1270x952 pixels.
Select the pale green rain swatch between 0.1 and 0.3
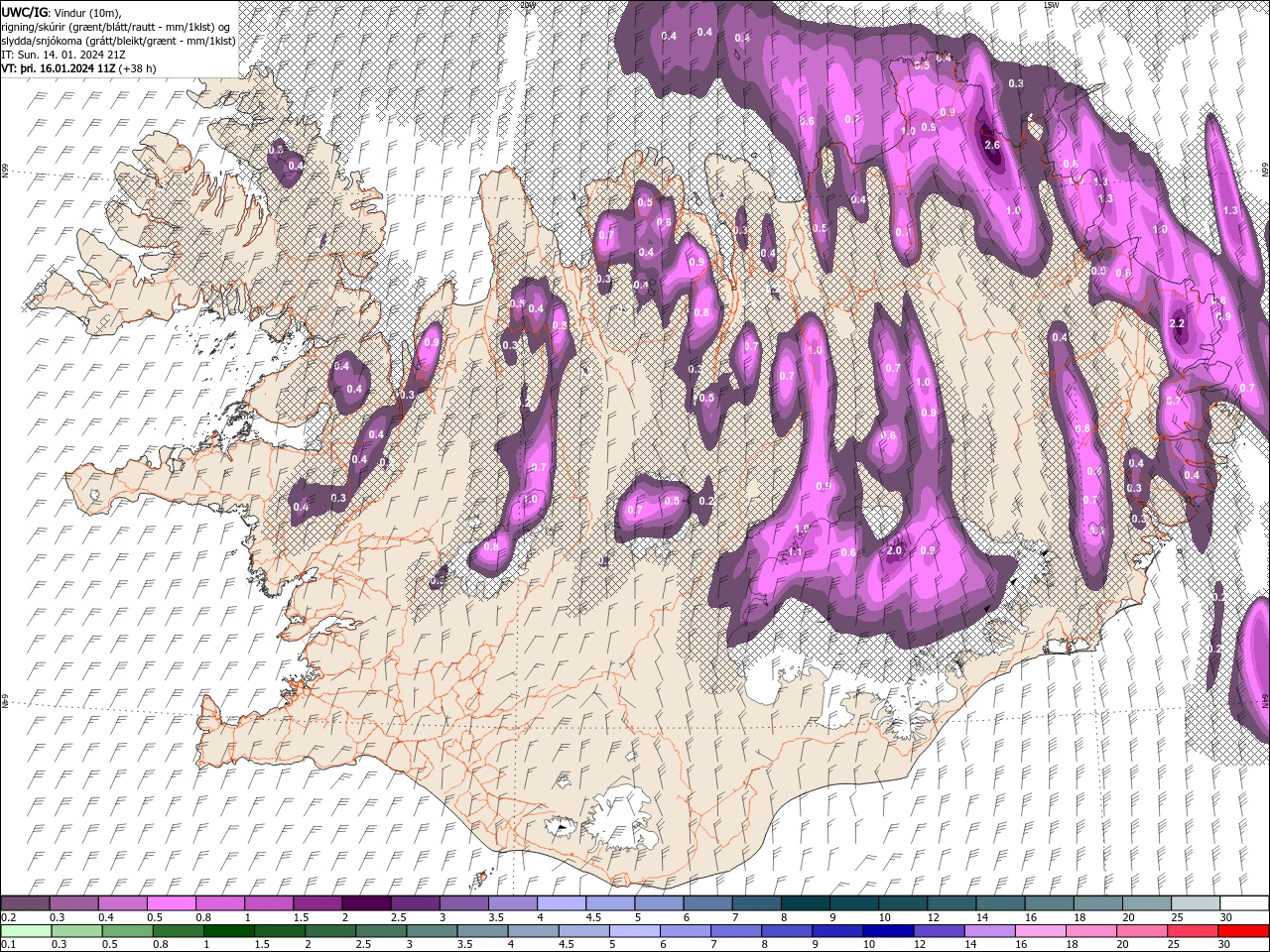coord(25,931)
